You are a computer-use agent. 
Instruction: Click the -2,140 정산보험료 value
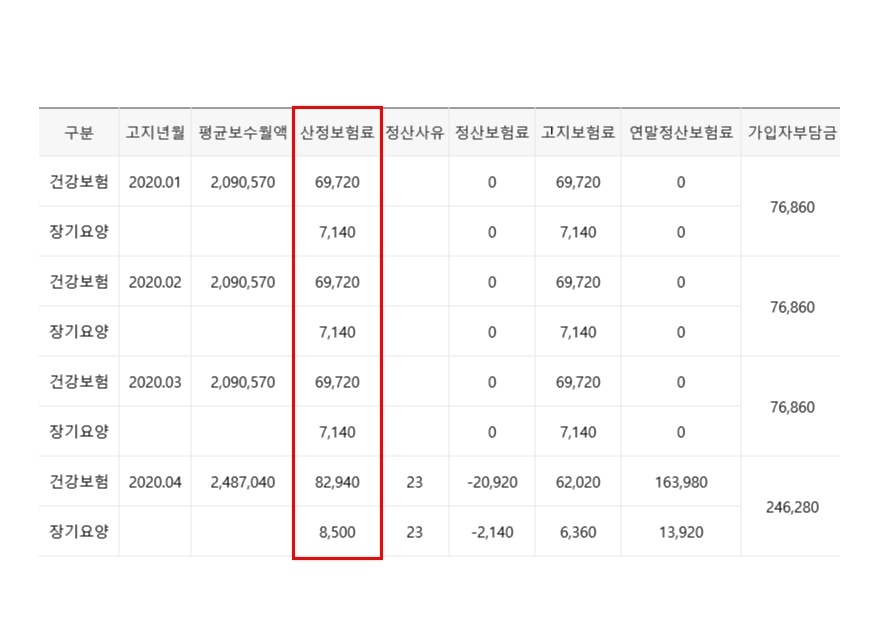tap(492, 532)
